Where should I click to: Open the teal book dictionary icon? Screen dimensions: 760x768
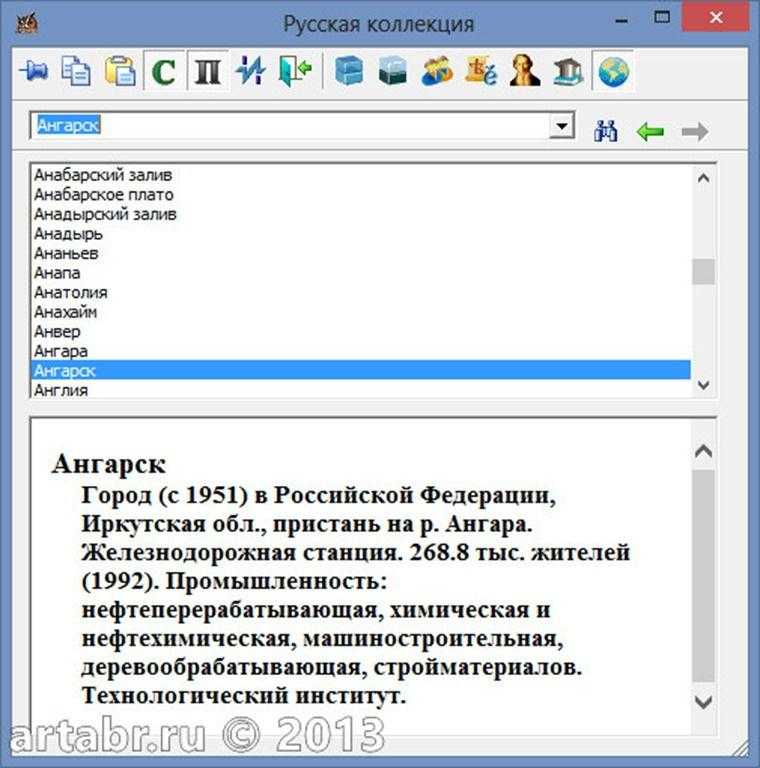(x=393, y=71)
